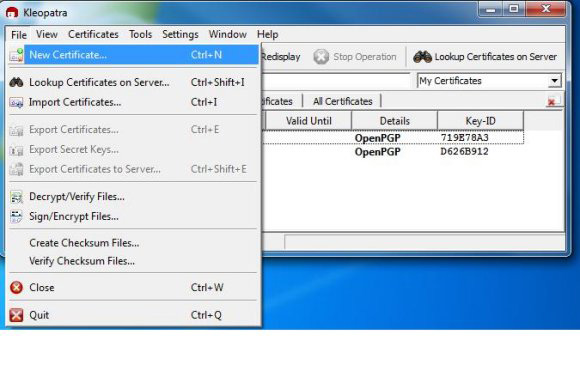Image resolution: width=580 pixels, height=371 pixels.
Task: Click binoculars icon beside Lookup Certificates on Server menu entry
Action: coord(16,82)
